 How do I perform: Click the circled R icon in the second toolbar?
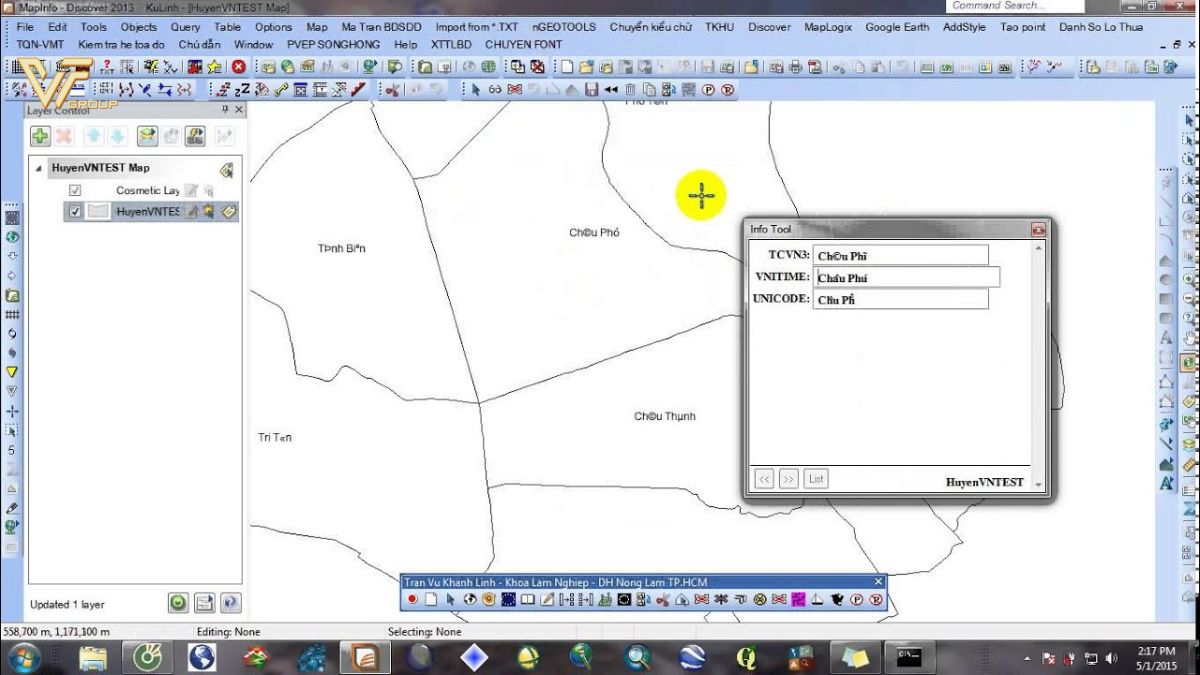coord(727,89)
